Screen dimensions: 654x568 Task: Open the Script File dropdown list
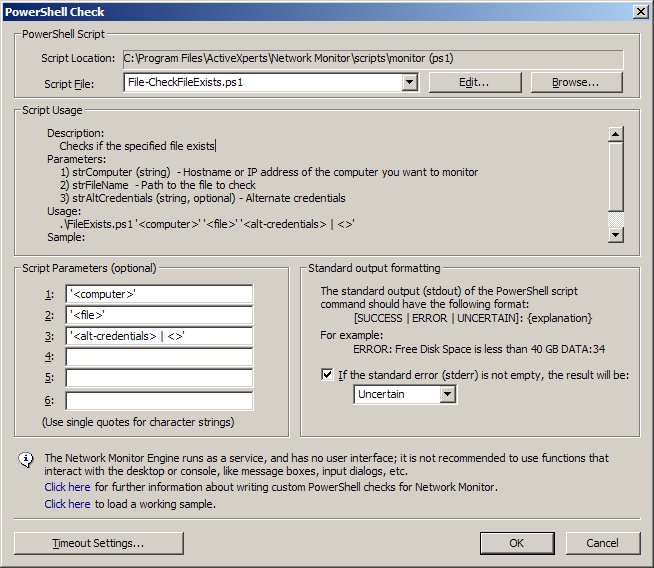pos(410,82)
